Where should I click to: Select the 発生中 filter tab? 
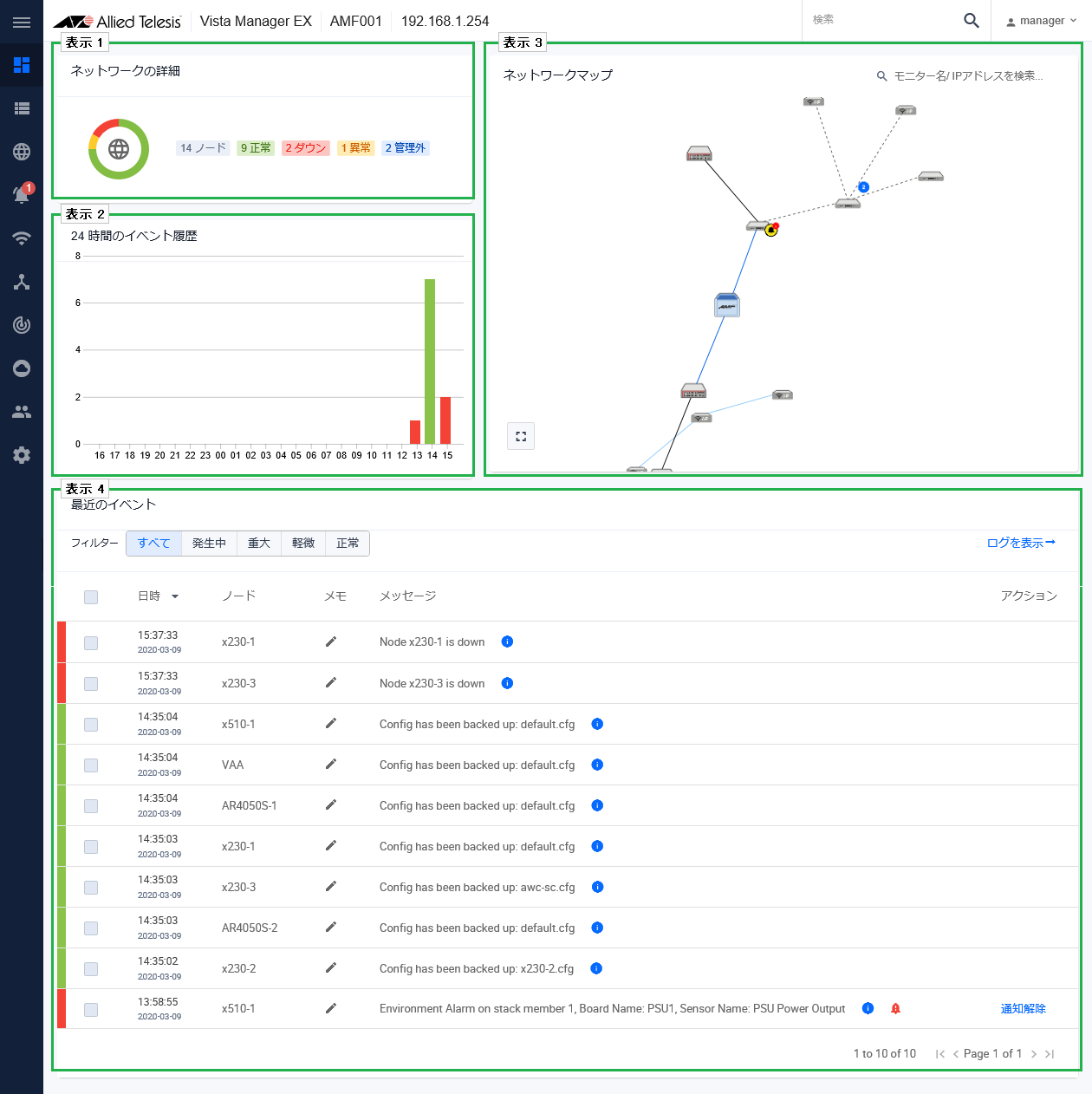coord(209,544)
